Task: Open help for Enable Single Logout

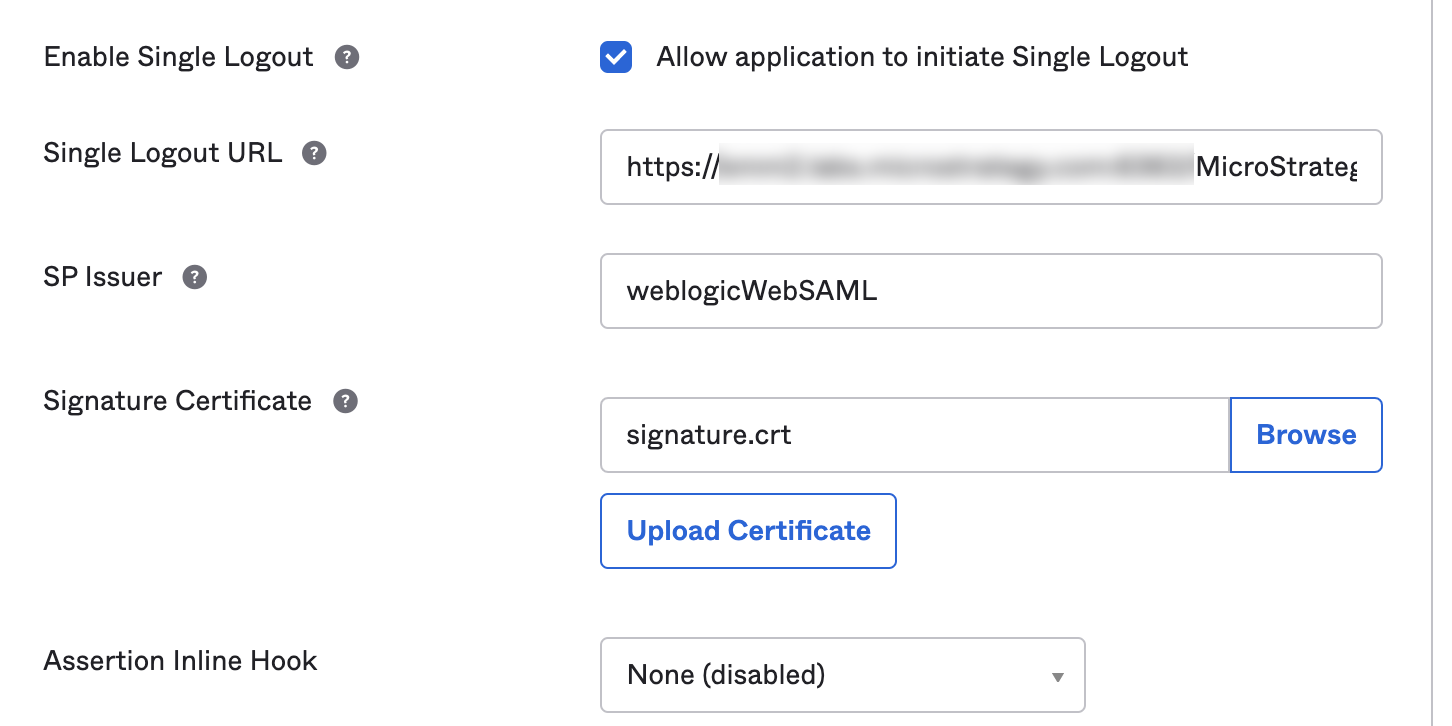Action: (x=346, y=57)
